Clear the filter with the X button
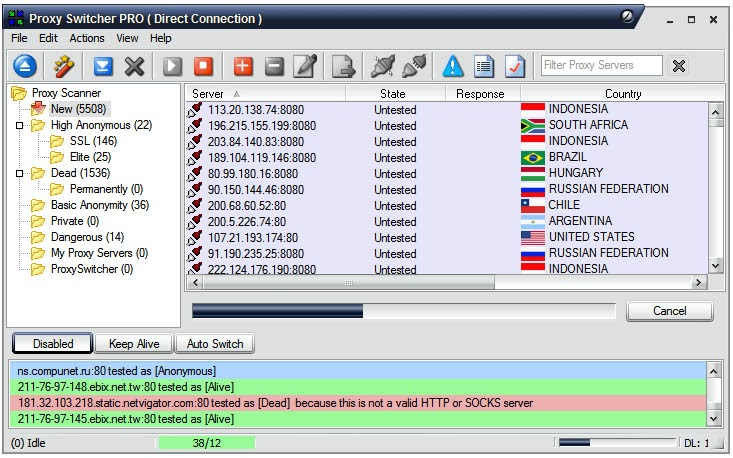The height and width of the screenshot is (458, 733). tap(679, 66)
